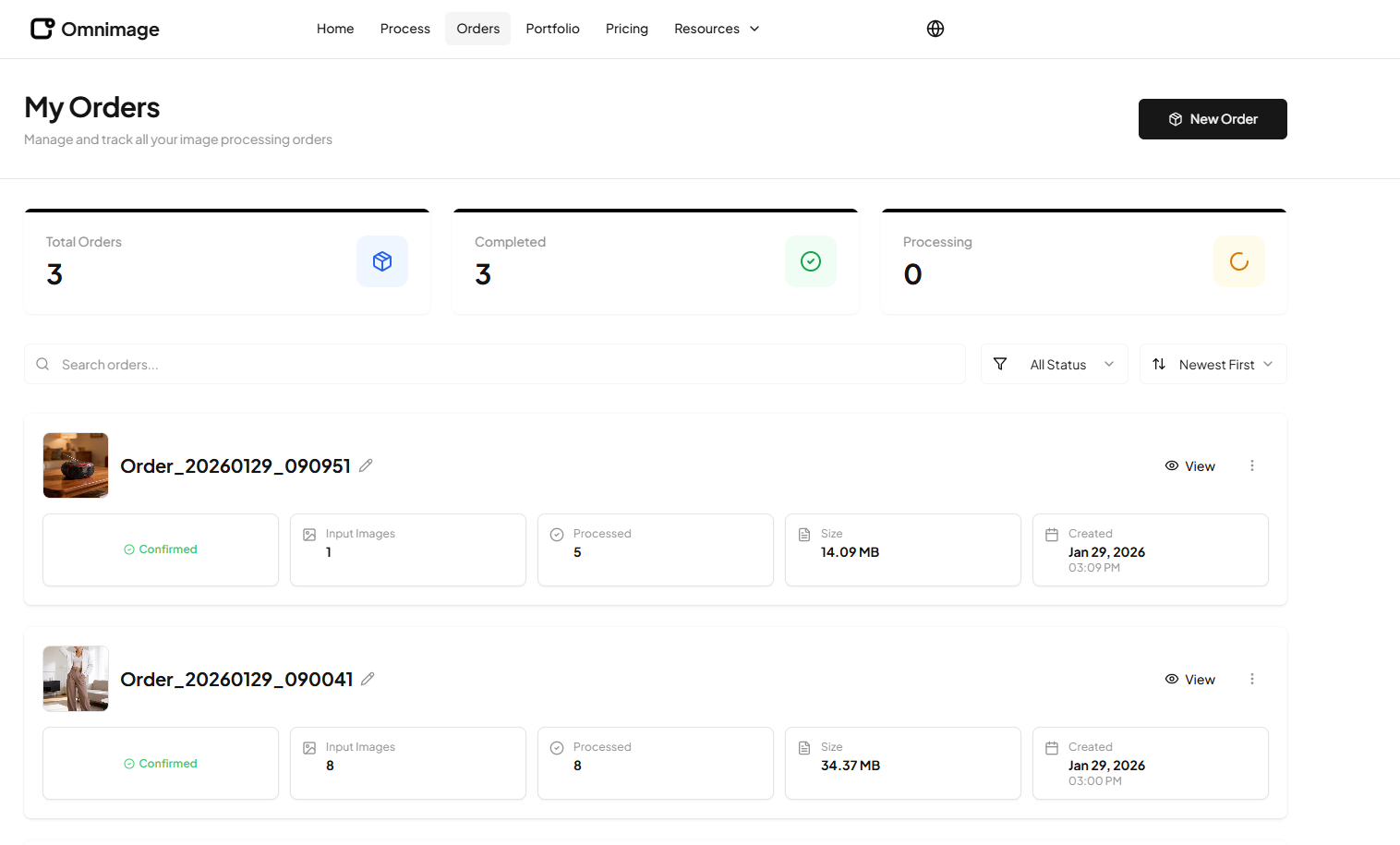Go to the Portfolio page
The height and width of the screenshot is (845, 1400).
pyautogui.click(x=552, y=29)
